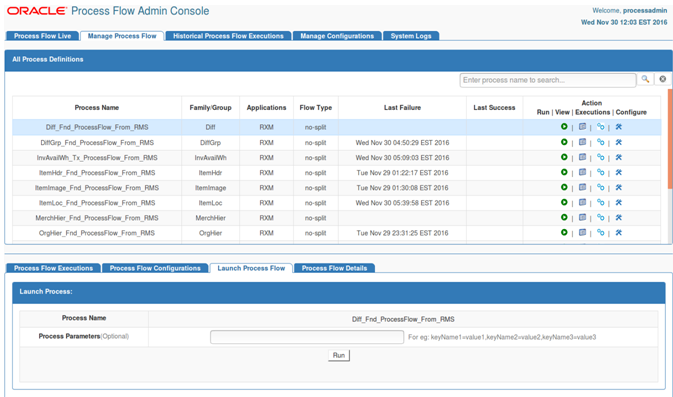
Task: View DiffGrp_Fnd_ProcessFlow_From_RMS definition icon
Action: click(582, 142)
